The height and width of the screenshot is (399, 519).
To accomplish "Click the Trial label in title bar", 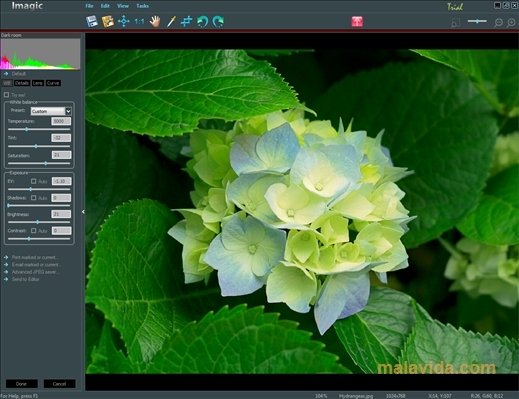I will pyautogui.click(x=455, y=7).
